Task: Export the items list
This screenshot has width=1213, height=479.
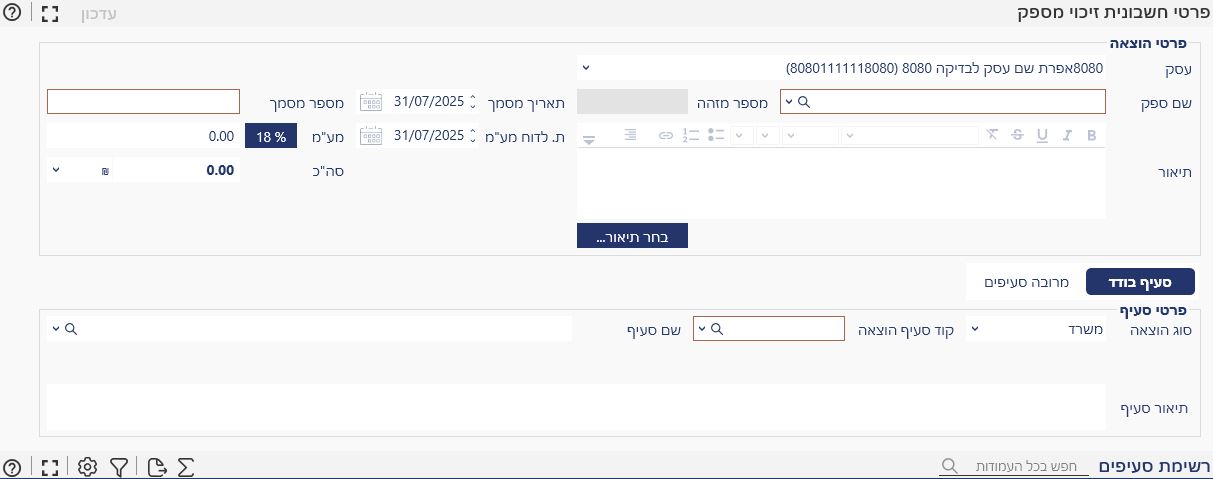Action: click(x=155, y=467)
